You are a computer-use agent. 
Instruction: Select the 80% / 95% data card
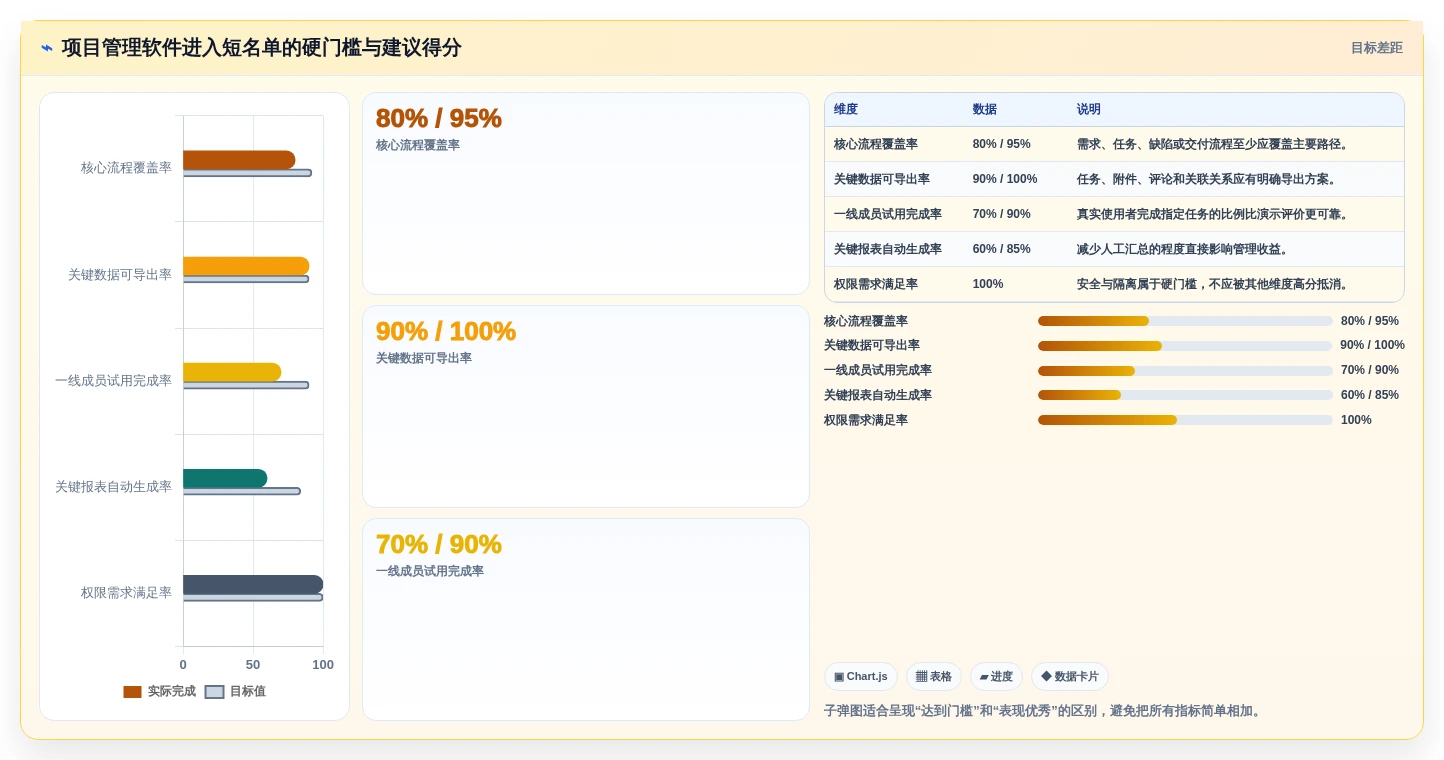point(586,194)
